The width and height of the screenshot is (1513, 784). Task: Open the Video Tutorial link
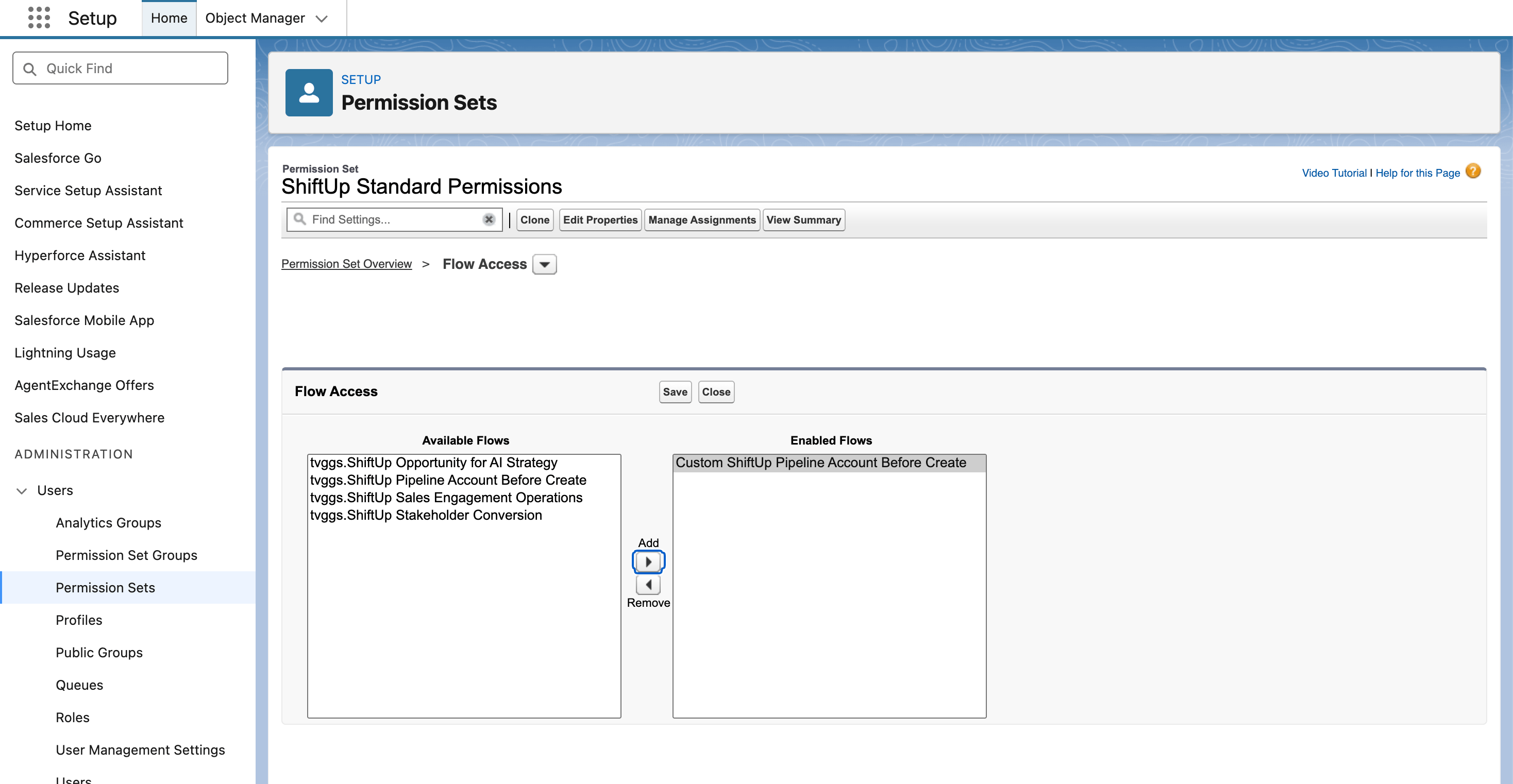(x=1334, y=173)
